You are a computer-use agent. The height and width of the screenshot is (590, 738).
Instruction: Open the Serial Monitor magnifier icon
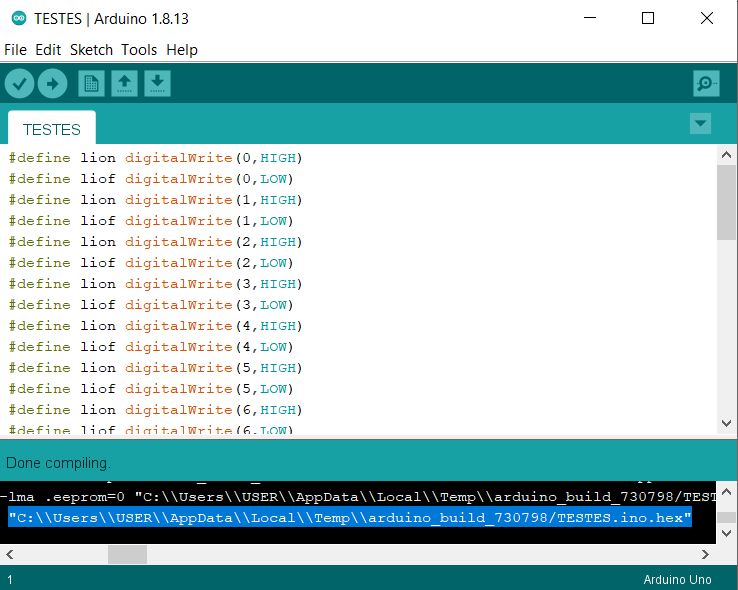click(x=706, y=84)
